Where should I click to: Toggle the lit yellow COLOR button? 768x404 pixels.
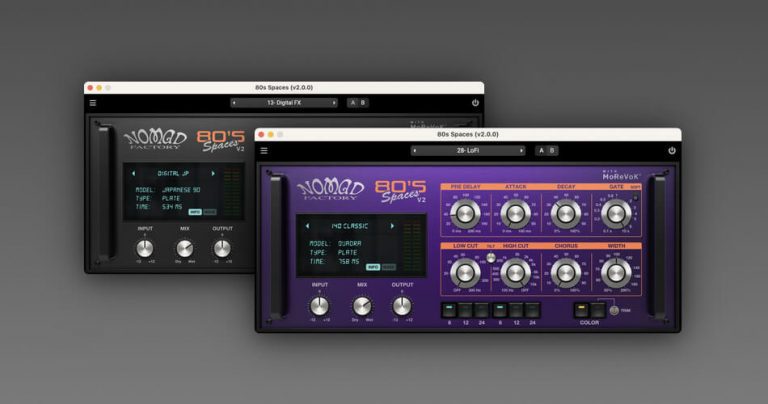(581, 310)
